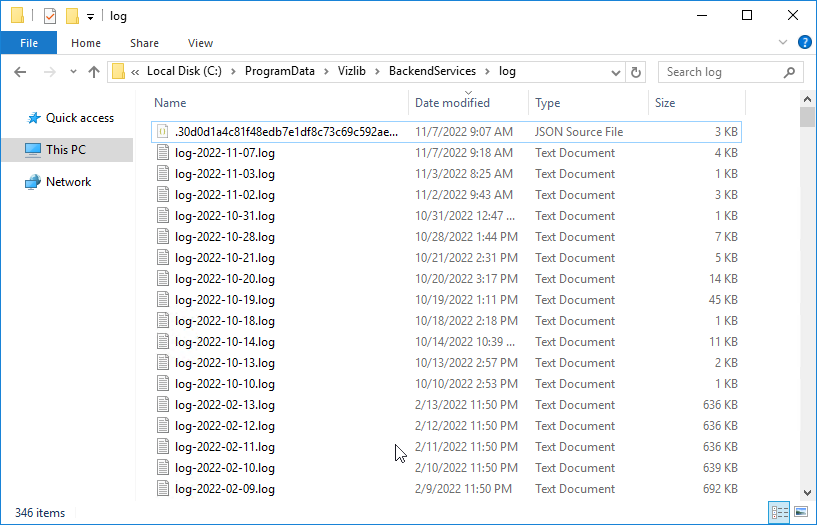This screenshot has height=525, width=817.
Task: Click the New Folder icon in title bar
Action: (x=72, y=16)
